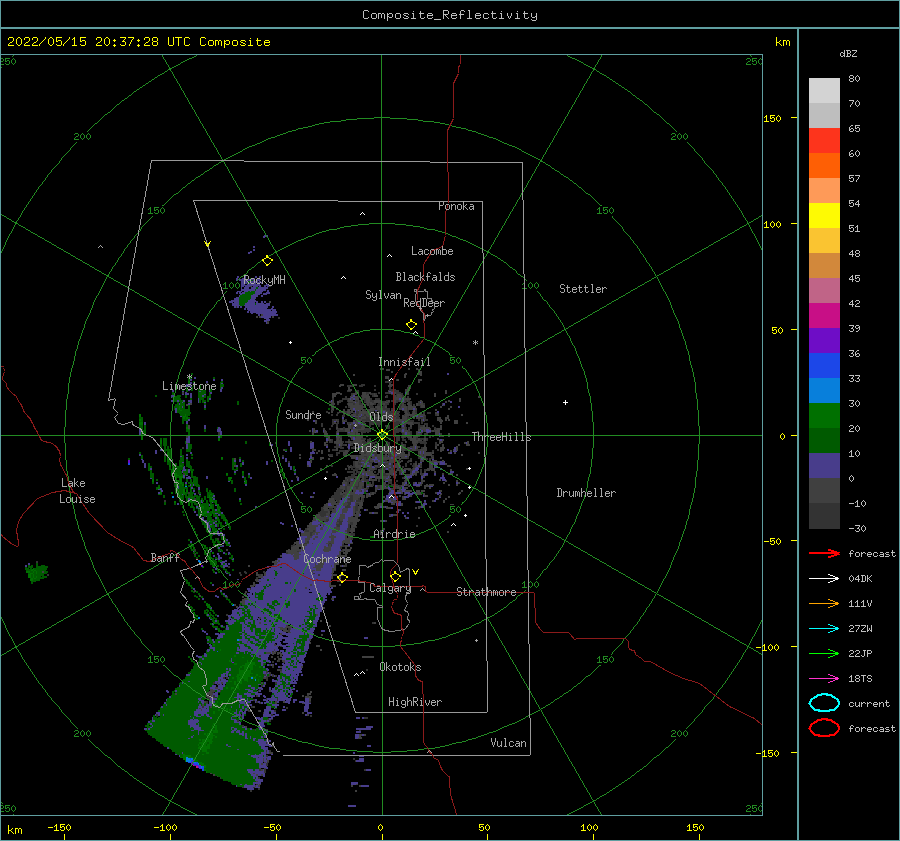Click the -100 tick label on bottom axis
Image resolution: width=900 pixels, height=841 pixels.
click(x=165, y=827)
